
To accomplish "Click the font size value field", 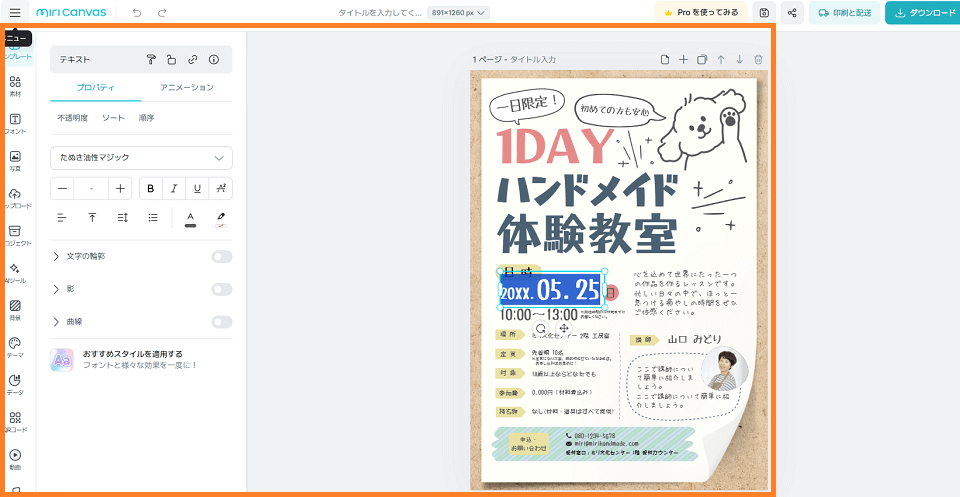I will pyautogui.click(x=91, y=189).
